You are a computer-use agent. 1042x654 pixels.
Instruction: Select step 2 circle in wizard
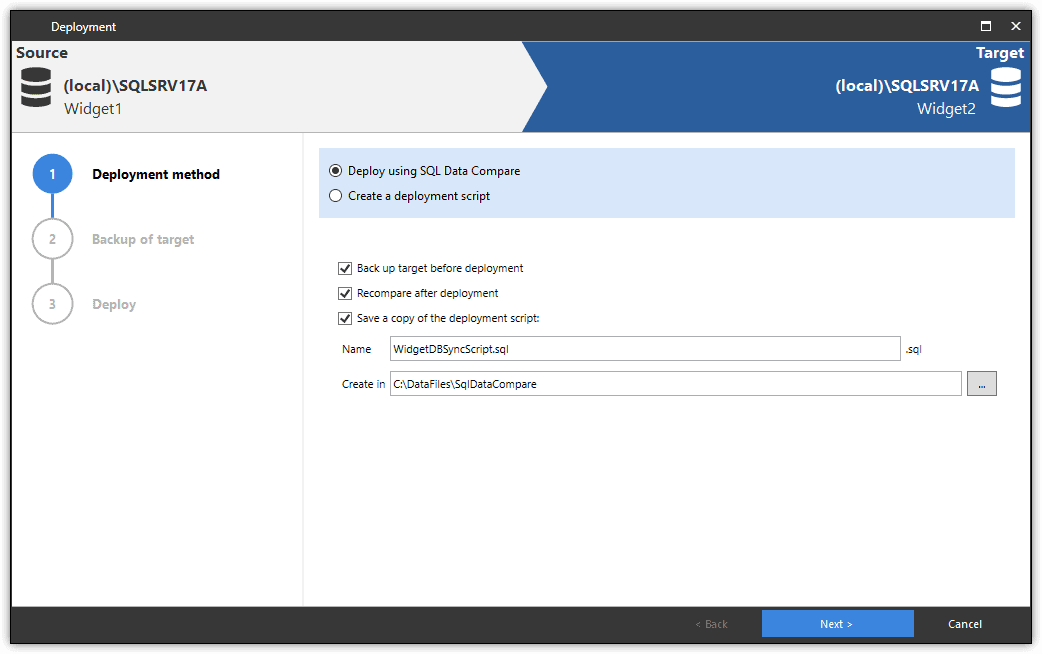click(x=52, y=239)
